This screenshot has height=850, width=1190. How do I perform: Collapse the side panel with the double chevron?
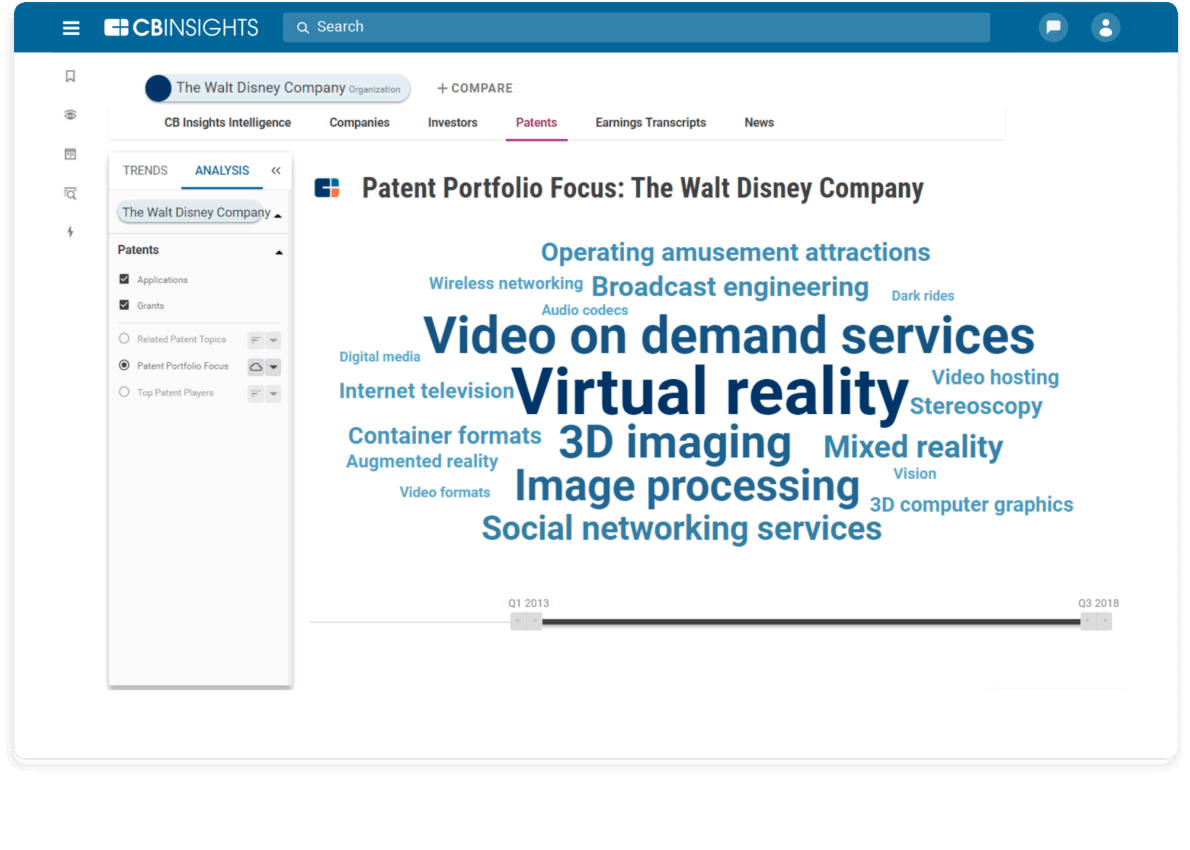tap(275, 171)
